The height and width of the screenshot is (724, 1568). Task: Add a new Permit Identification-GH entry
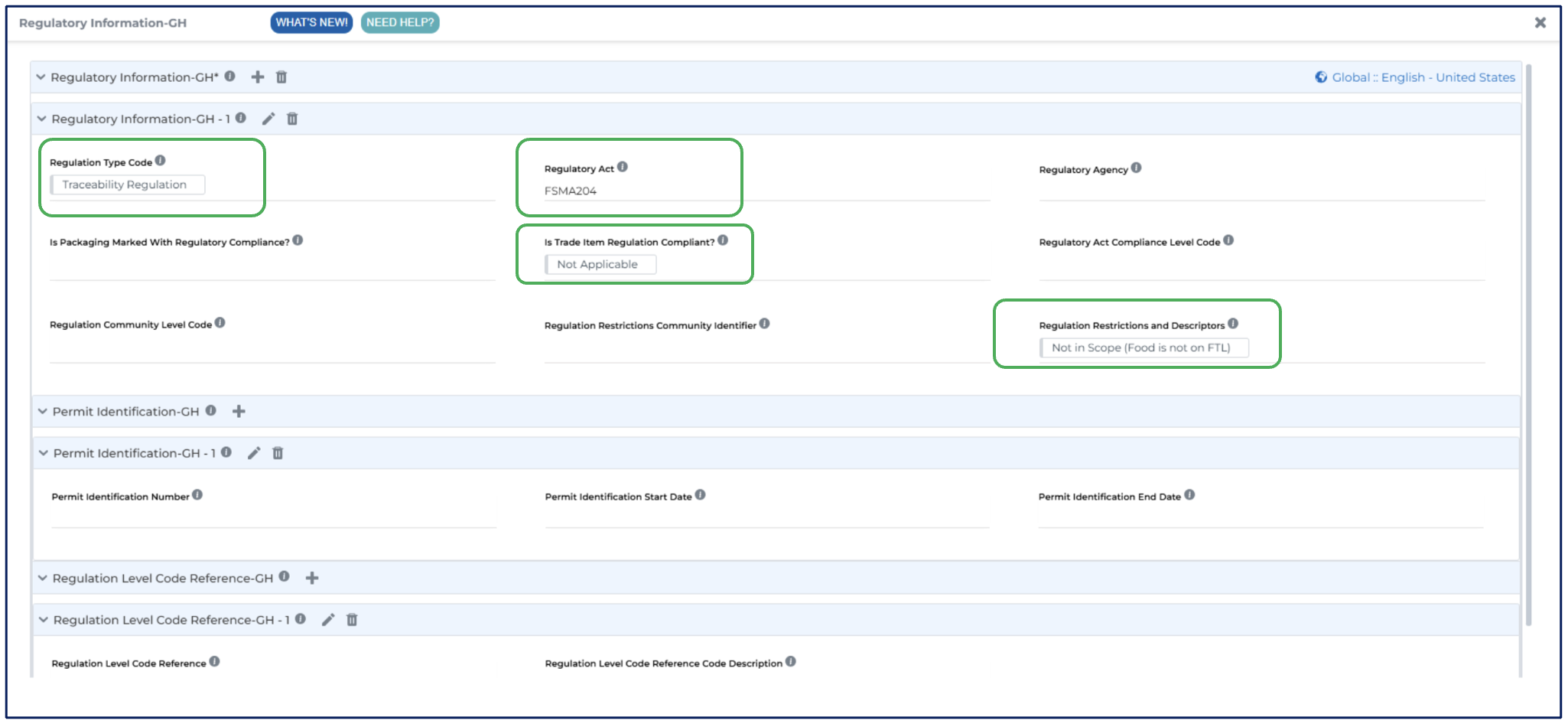(239, 411)
